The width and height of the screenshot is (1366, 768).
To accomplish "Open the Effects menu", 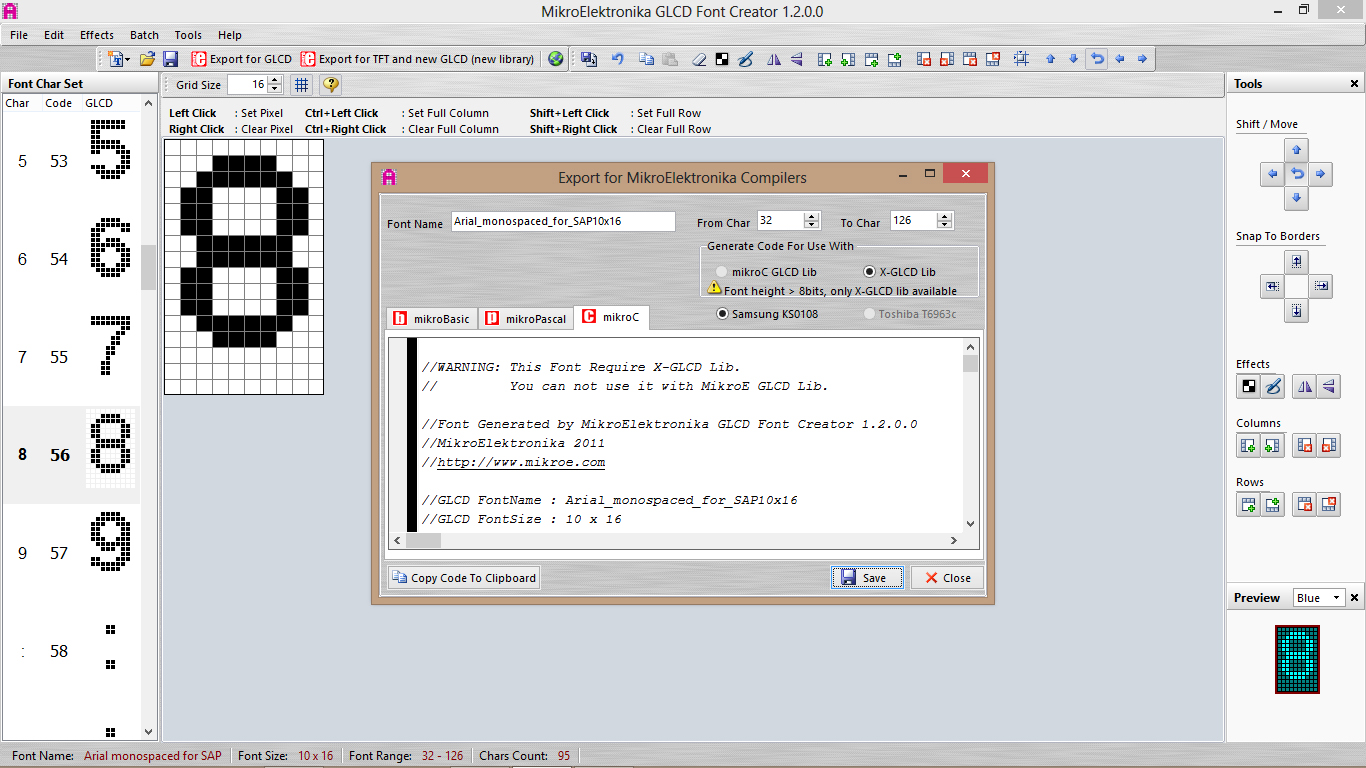I will (96, 35).
